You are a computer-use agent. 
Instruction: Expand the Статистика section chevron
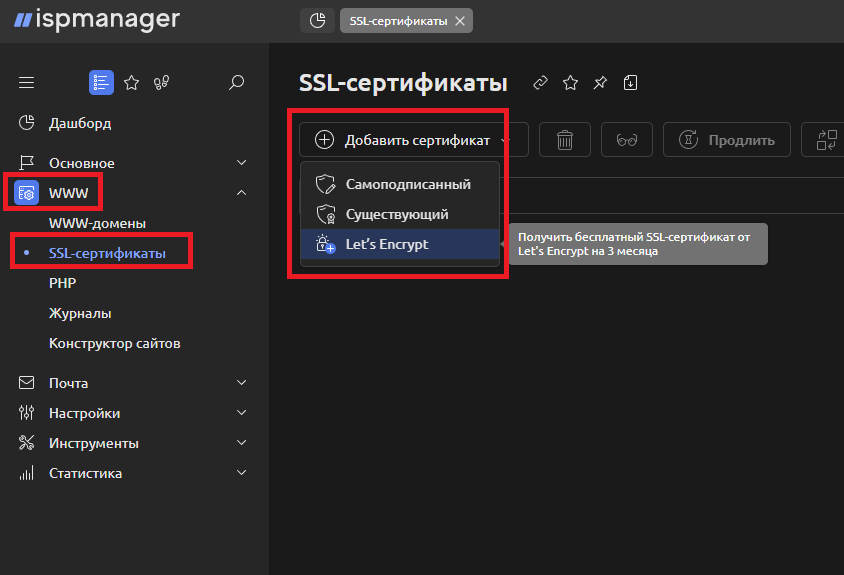click(242, 473)
